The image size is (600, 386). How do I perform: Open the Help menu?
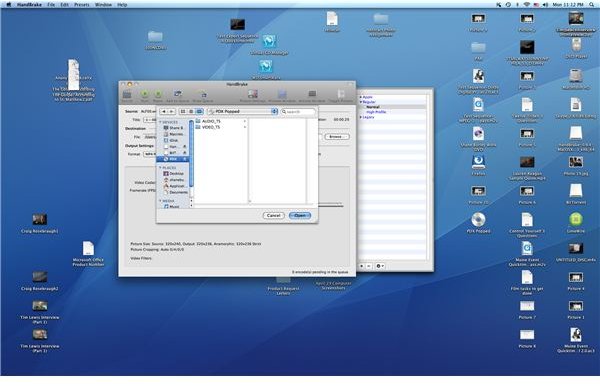tap(122, 5)
